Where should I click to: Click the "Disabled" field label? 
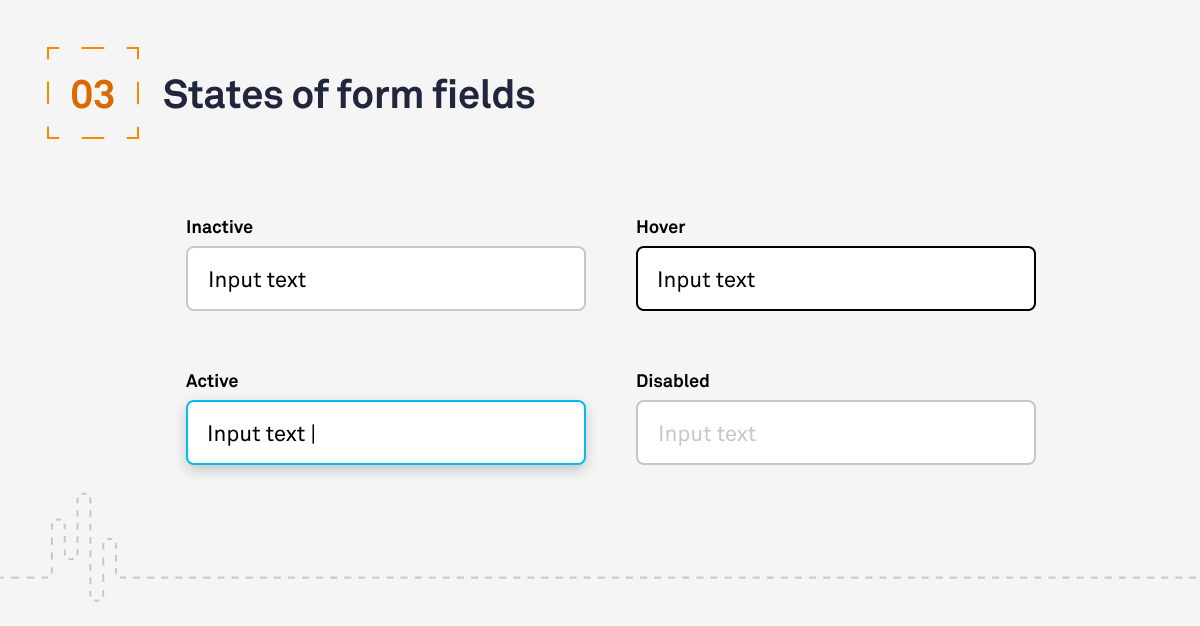click(x=672, y=381)
